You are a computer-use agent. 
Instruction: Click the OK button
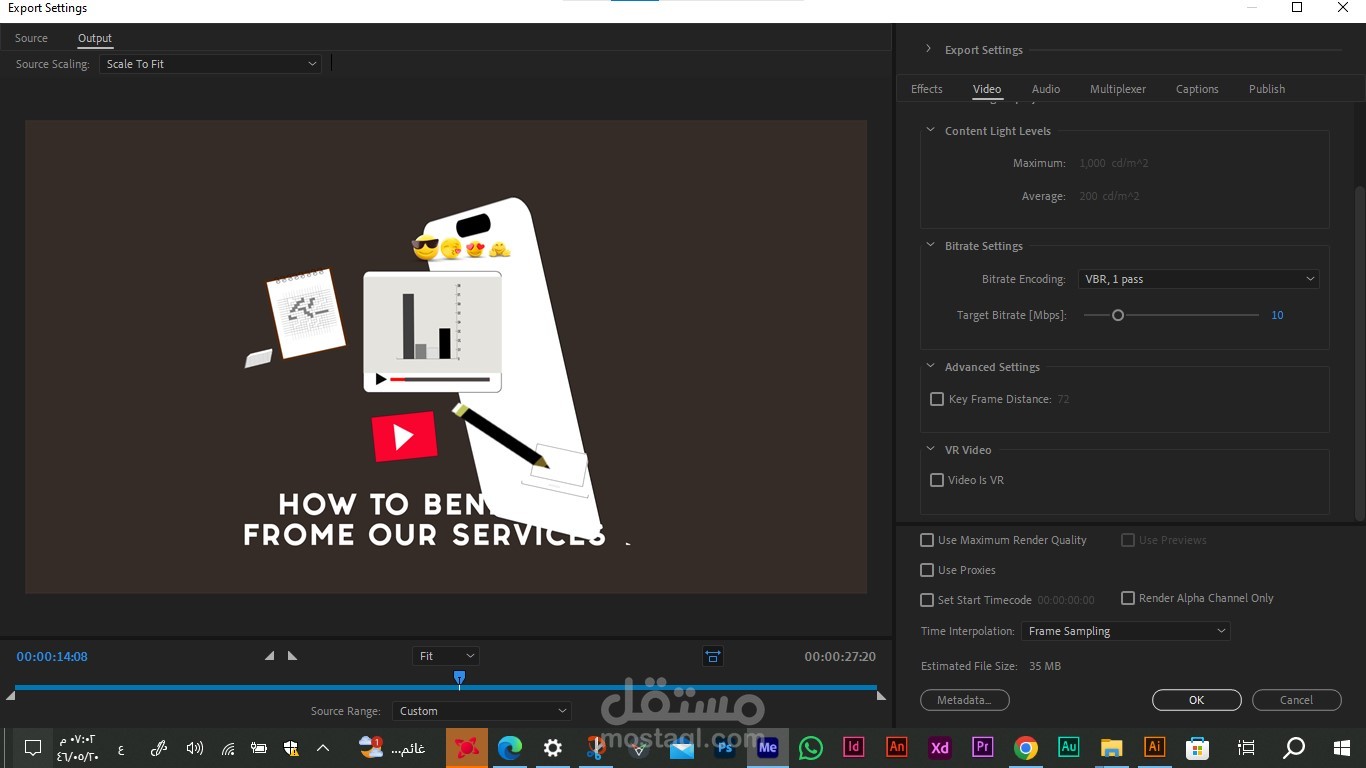pos(1197,700)
